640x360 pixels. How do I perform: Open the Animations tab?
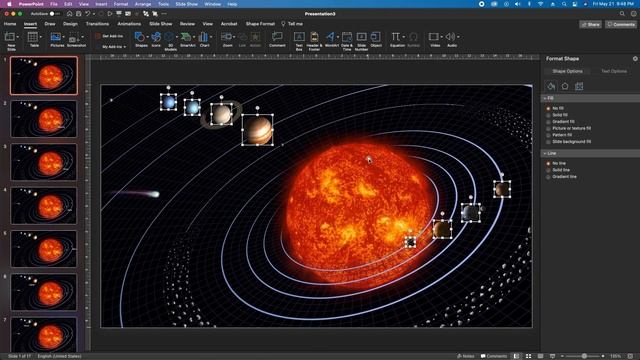click(x=129, y=24)
